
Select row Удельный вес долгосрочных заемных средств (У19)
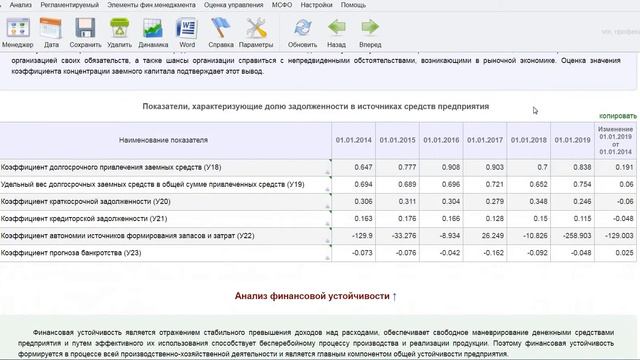point(318,184)
